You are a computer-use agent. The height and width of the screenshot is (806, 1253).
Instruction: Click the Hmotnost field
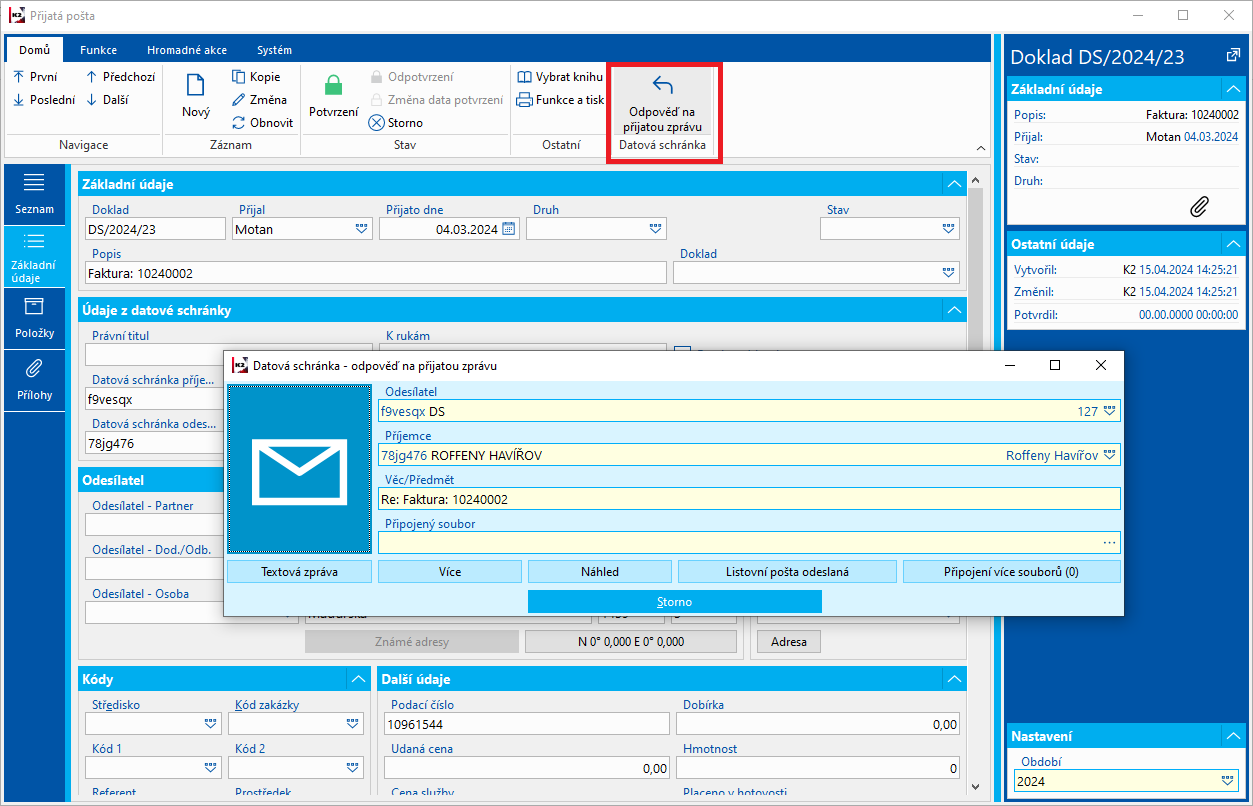tap(818, 768)
